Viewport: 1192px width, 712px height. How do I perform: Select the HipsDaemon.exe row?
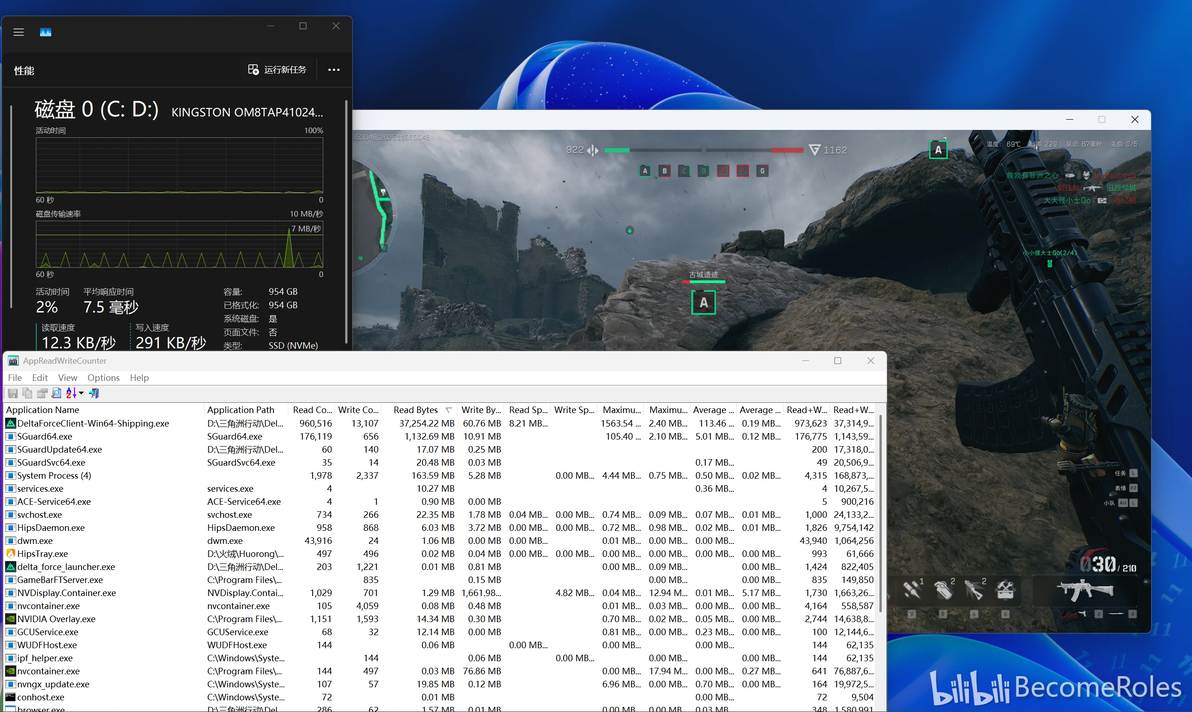tap(441, 527)
